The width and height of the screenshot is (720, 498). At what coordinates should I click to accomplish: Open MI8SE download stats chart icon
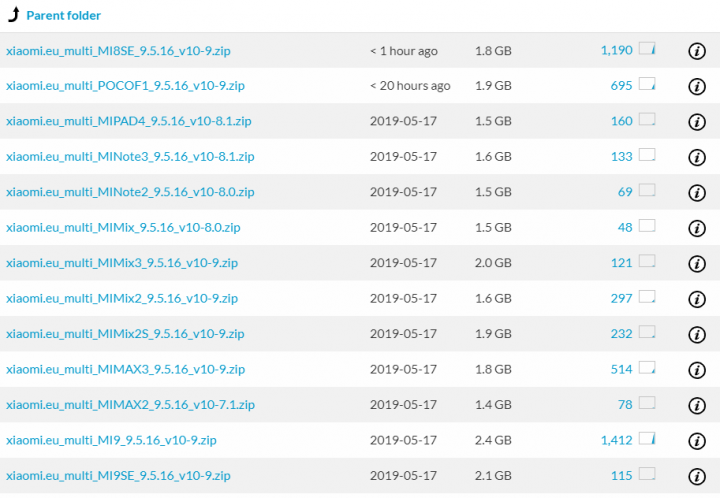tap(647, 48)
